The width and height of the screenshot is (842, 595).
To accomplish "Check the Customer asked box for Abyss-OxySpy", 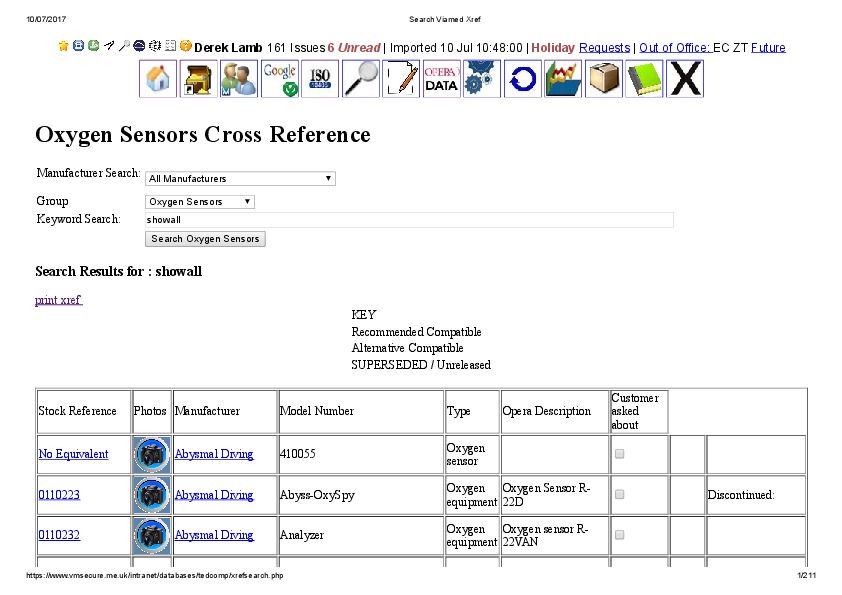I will click(620, 495).
